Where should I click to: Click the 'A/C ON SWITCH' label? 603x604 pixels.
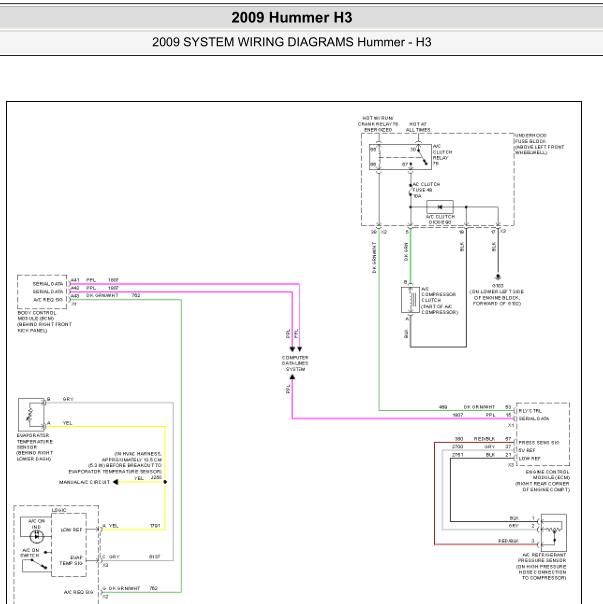[x=30, y=553]
